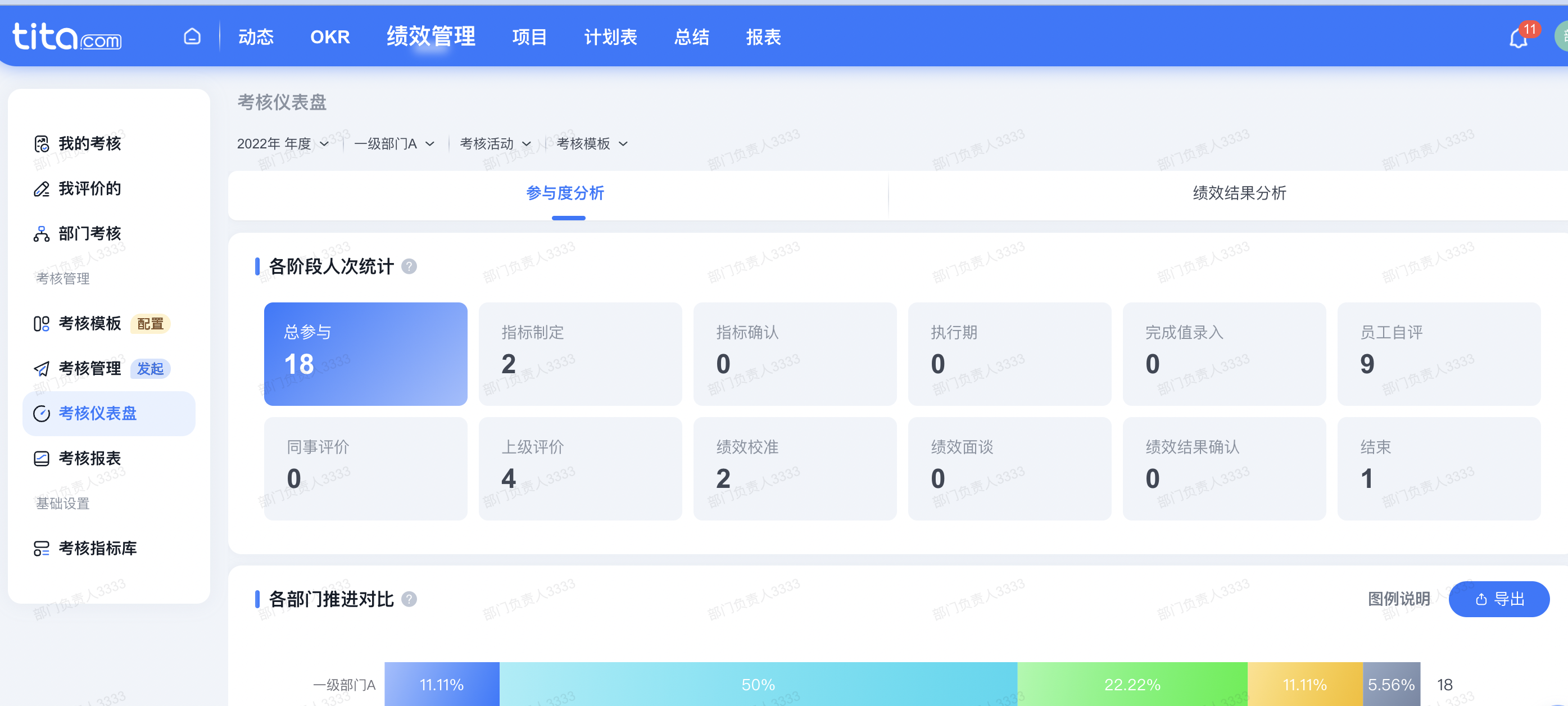Click the 考核管理 paper plane icon
Image resolution: width=1568 pixels, height=706 pixels.
coord(42,369)
